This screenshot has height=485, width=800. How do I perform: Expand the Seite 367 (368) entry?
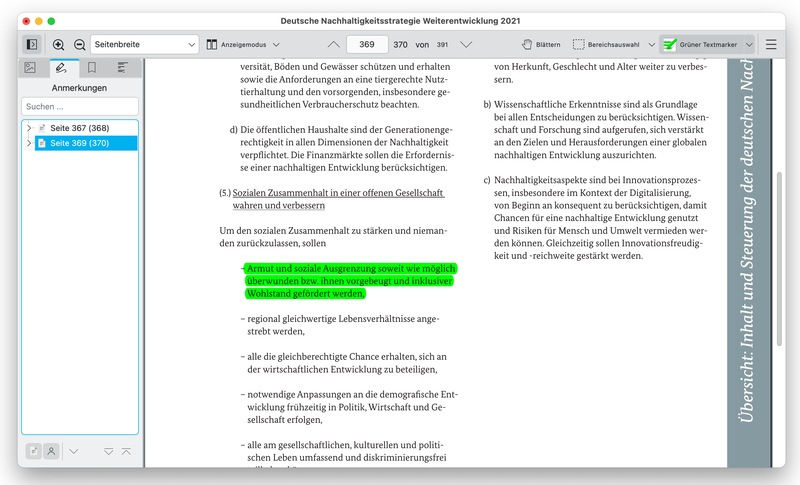point(29,128)
